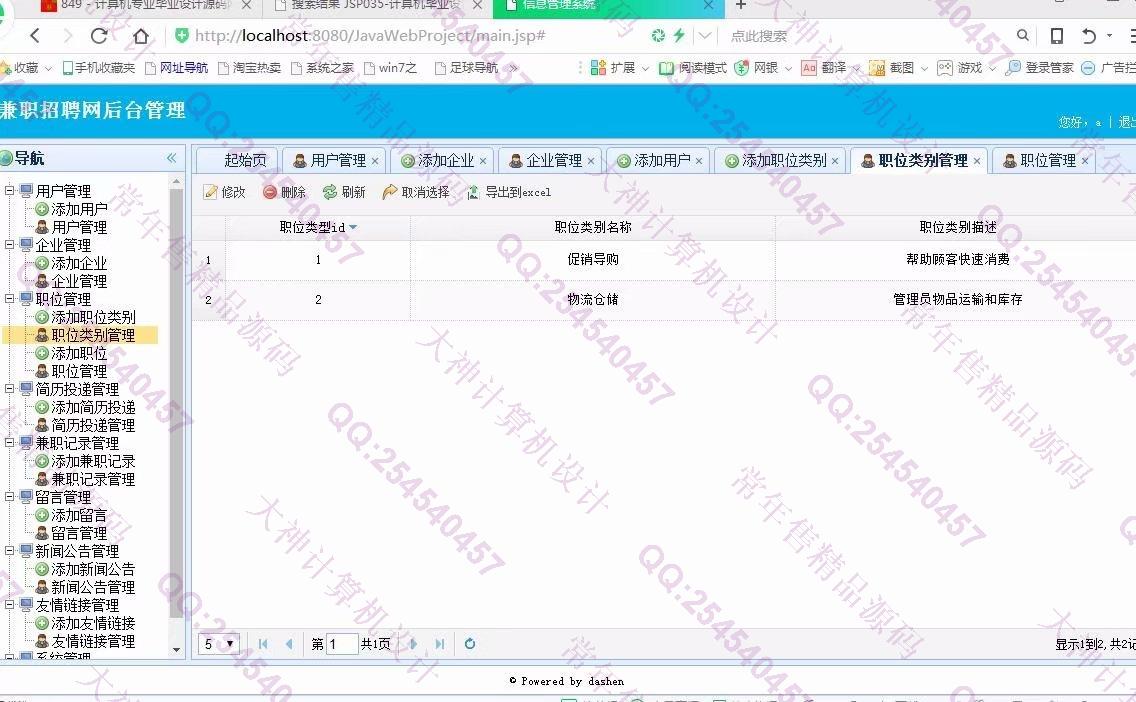Open 网址导航 bookmark
The height and width of the screenshot is (702, 1136).
(x=176, y=67)
